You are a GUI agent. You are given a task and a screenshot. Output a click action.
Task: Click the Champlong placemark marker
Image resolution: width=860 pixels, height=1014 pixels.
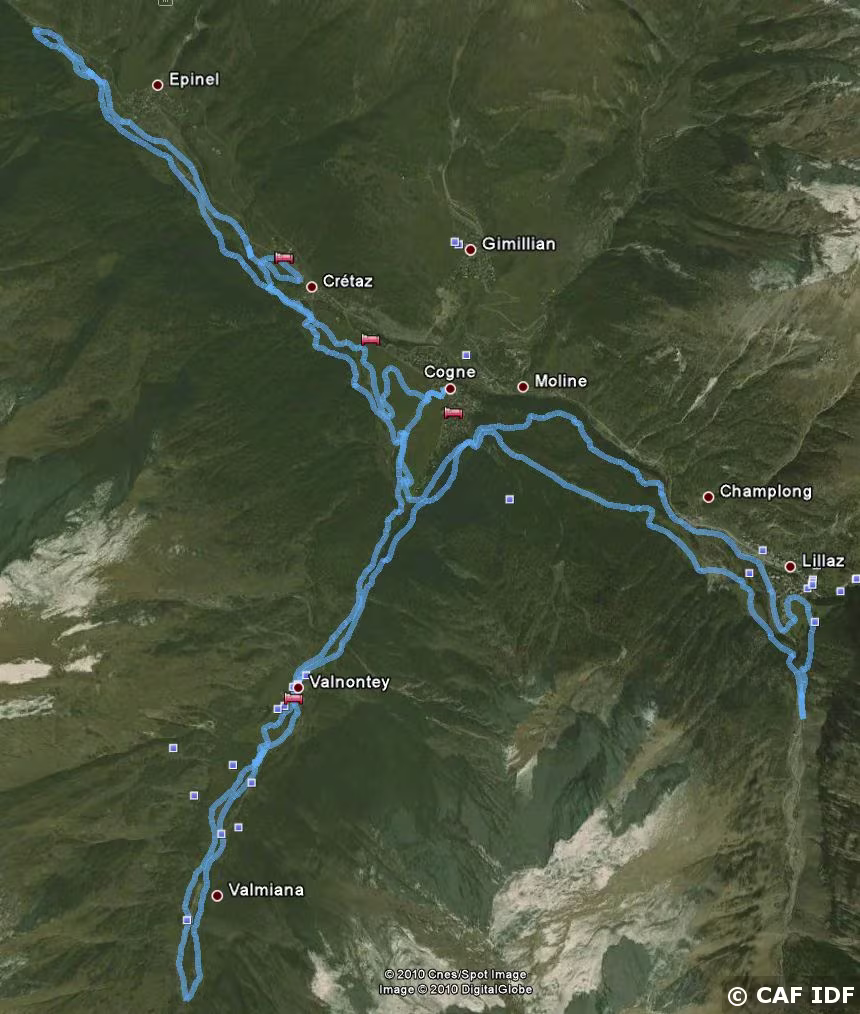tap(709, 497)
